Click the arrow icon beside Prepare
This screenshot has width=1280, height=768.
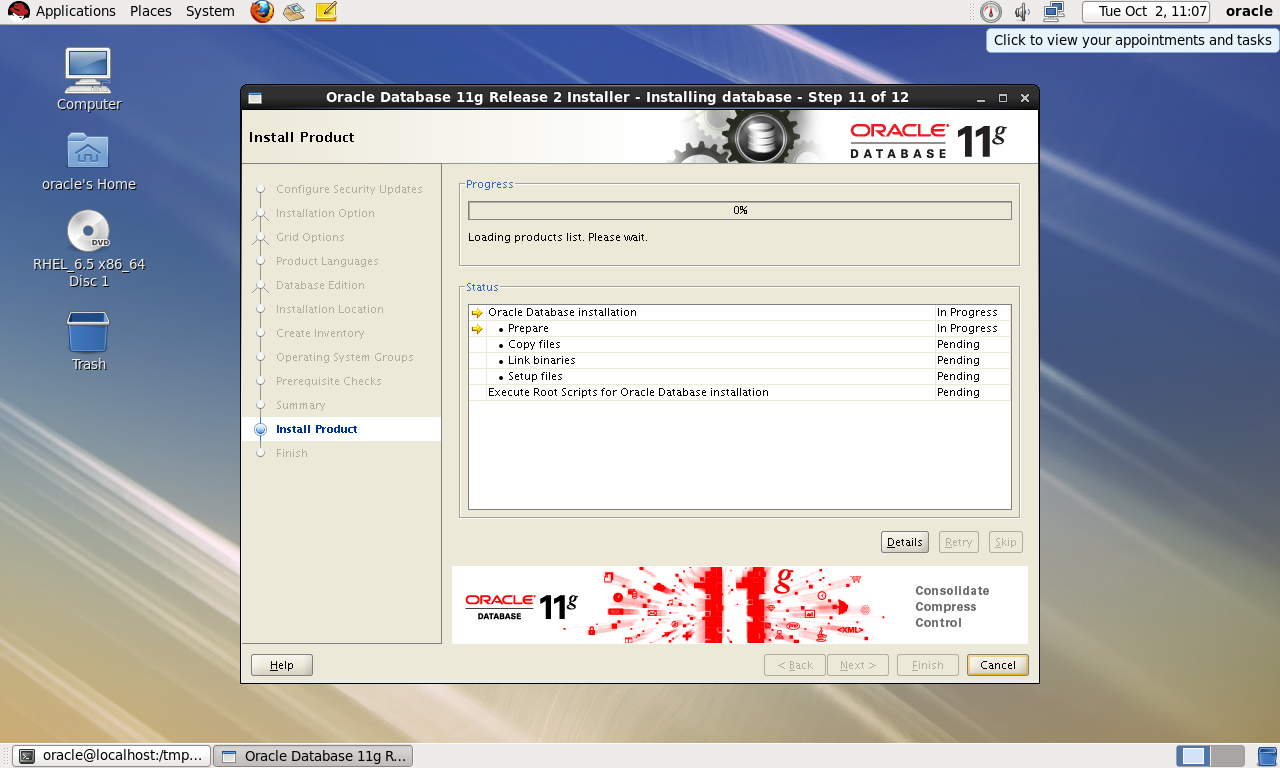(x=477, y=329)
